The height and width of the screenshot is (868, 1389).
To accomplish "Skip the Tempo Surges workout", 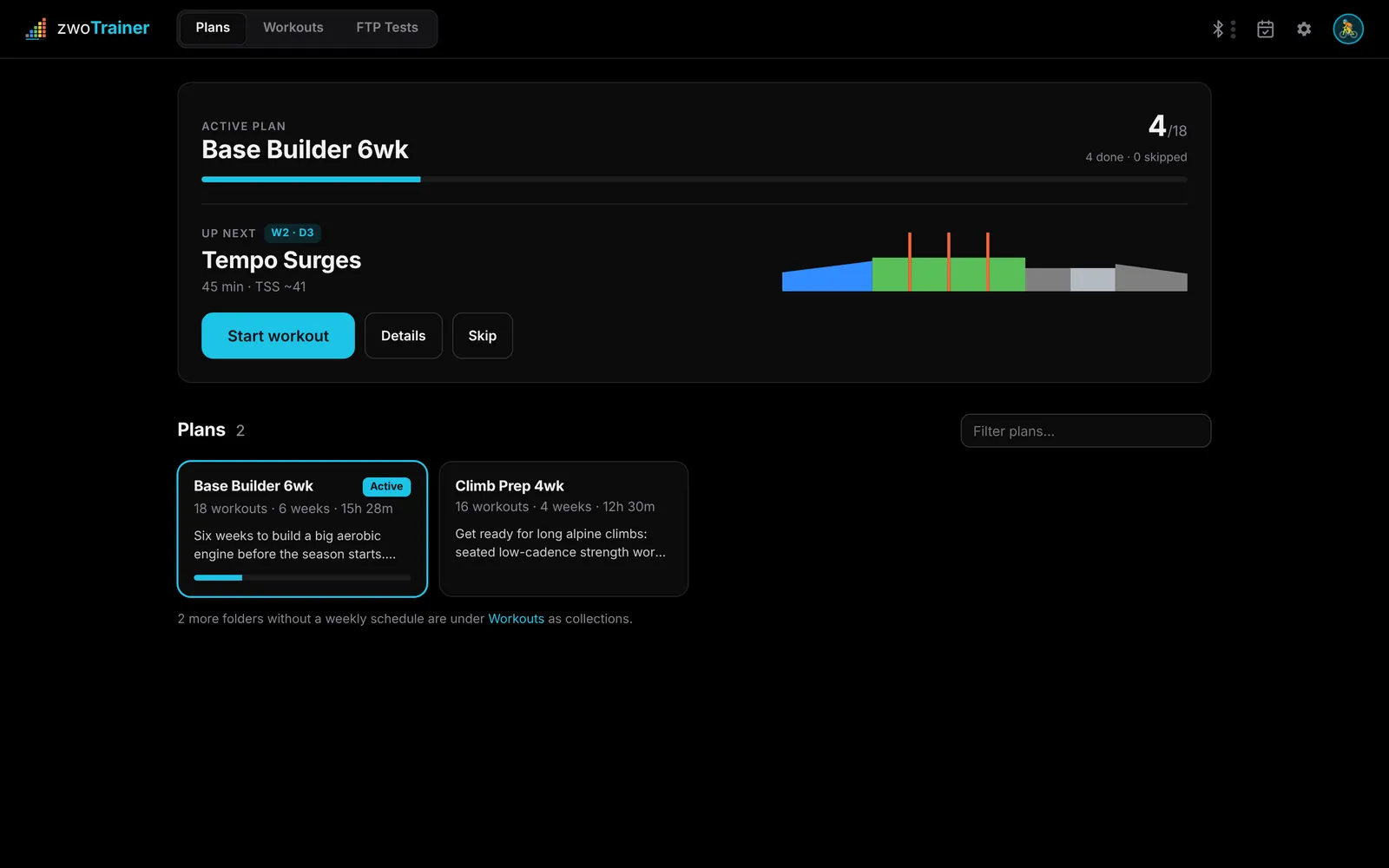I will pos(483,336).
